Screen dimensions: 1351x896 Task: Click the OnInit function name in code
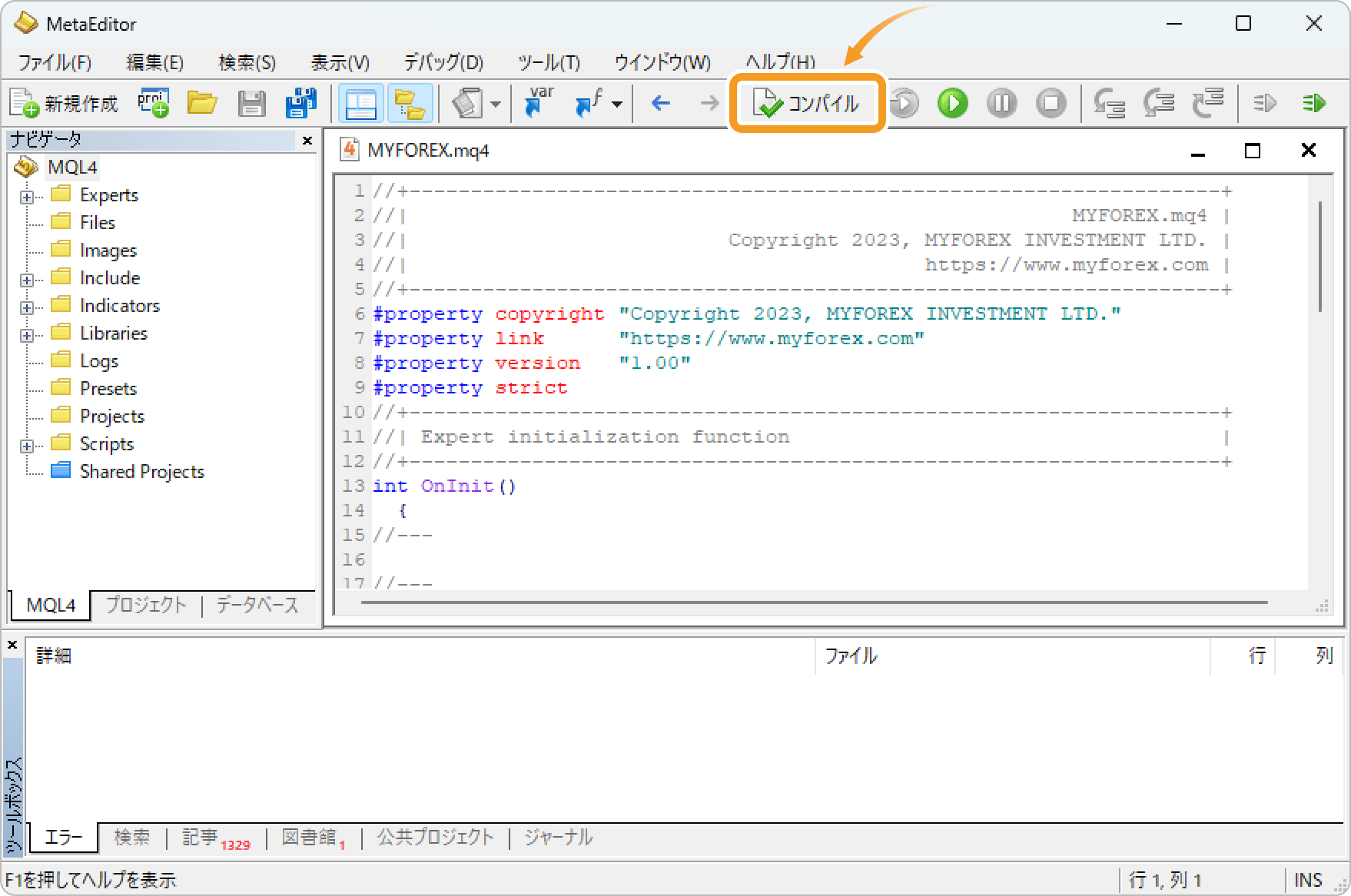pos(456,486)
